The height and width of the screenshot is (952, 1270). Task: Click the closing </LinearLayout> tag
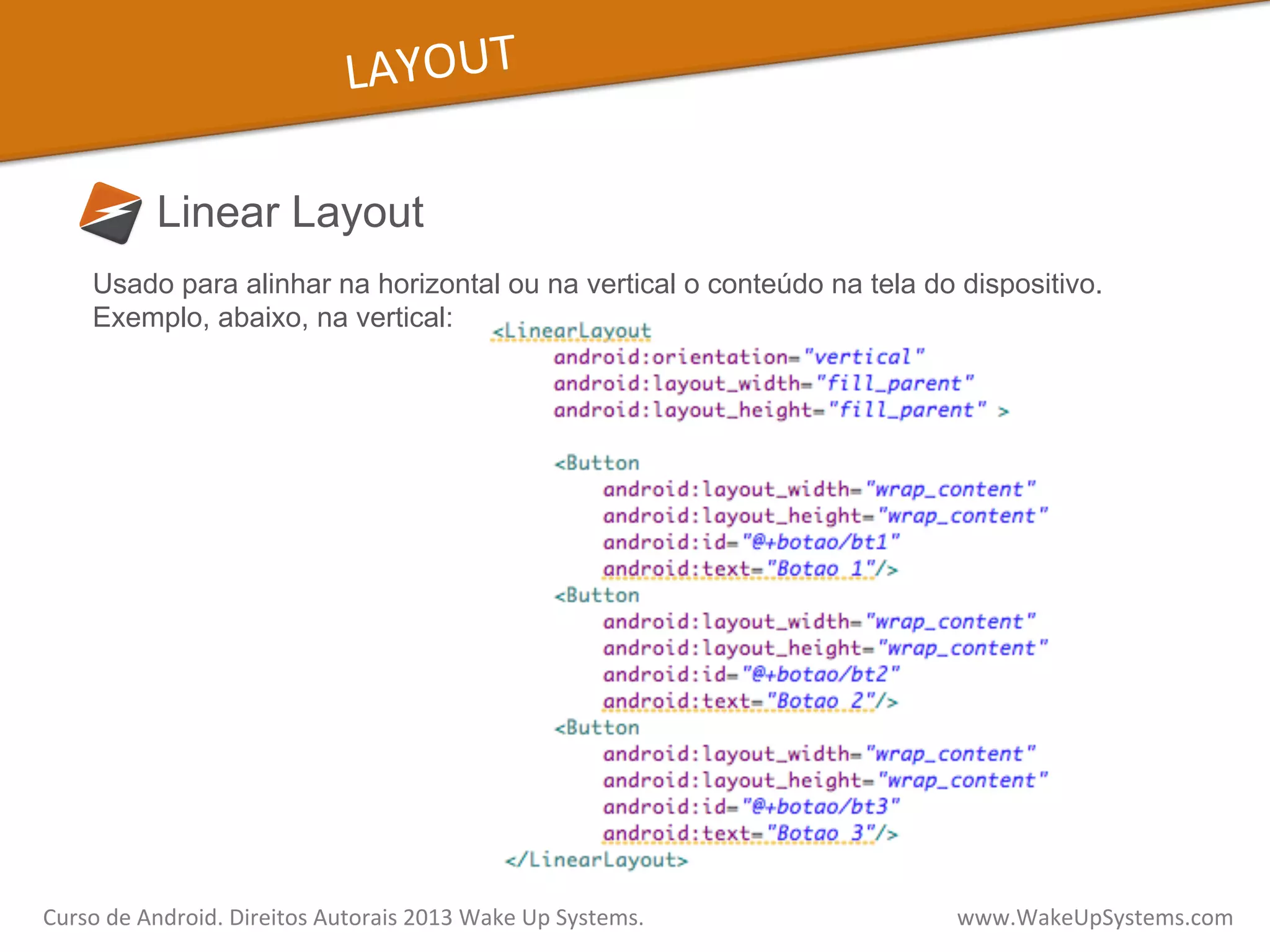pos(597,860)
